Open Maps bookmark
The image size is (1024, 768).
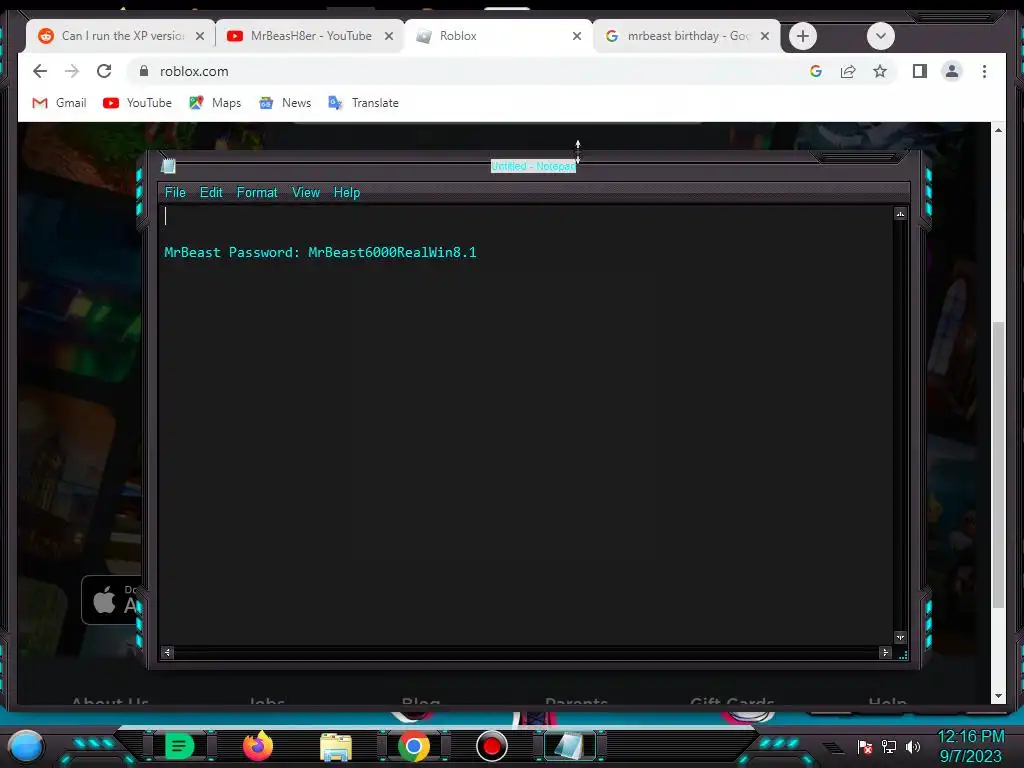[215, 103]
